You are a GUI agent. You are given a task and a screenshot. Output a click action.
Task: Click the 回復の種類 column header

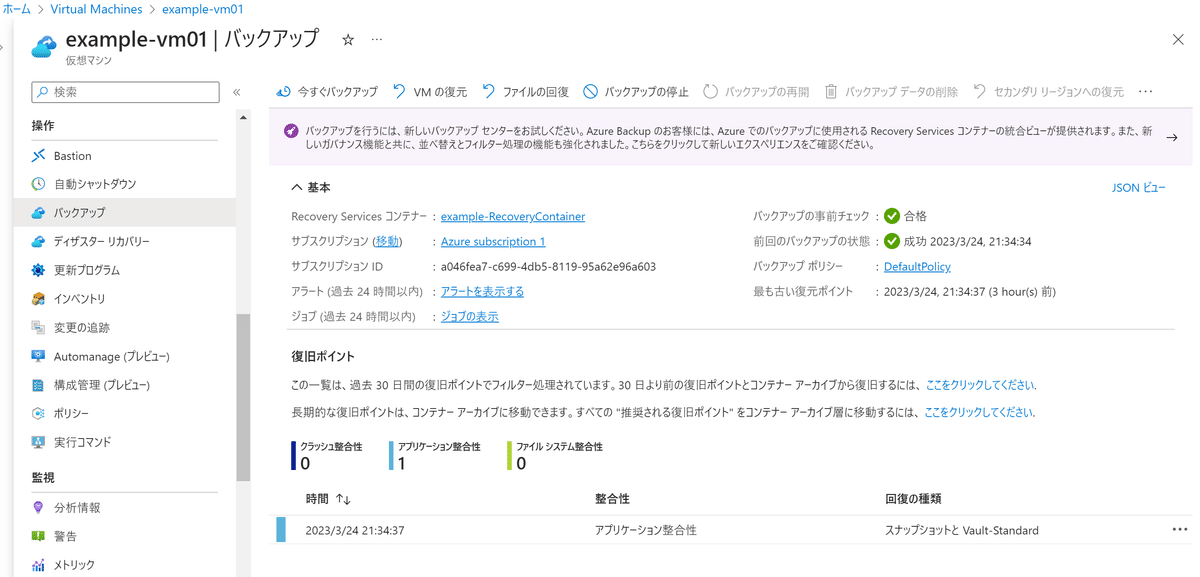tap(913, 499)
